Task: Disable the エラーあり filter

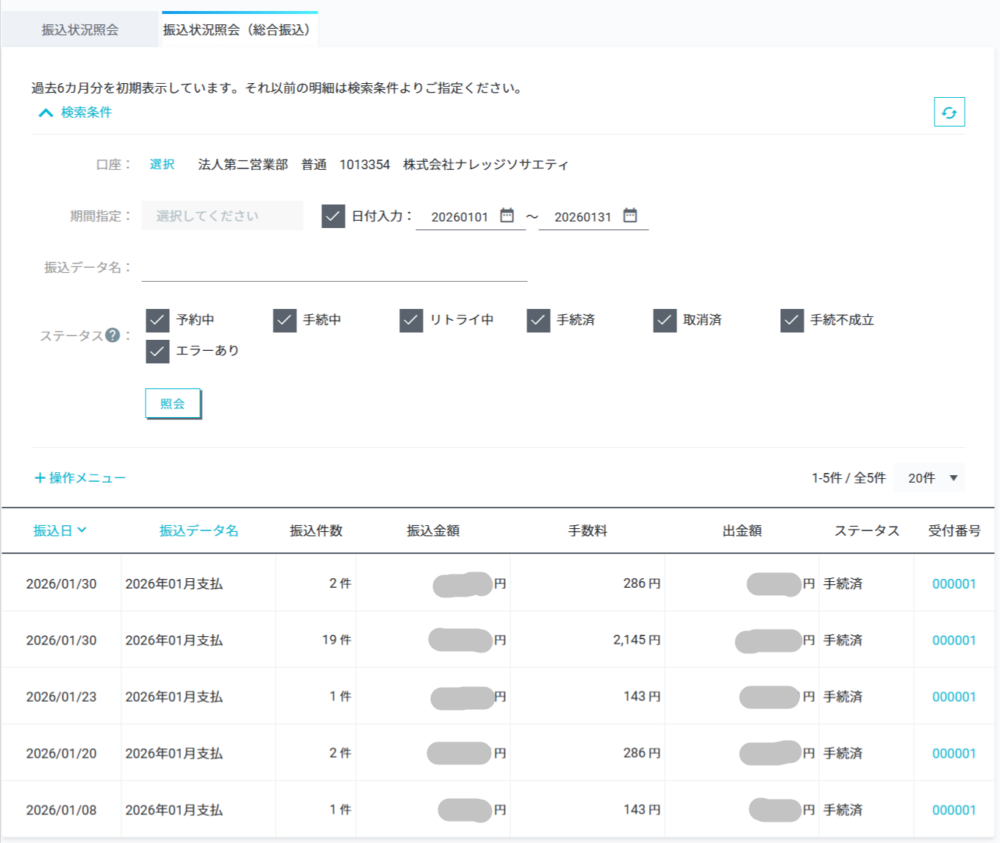Action: 157,352
